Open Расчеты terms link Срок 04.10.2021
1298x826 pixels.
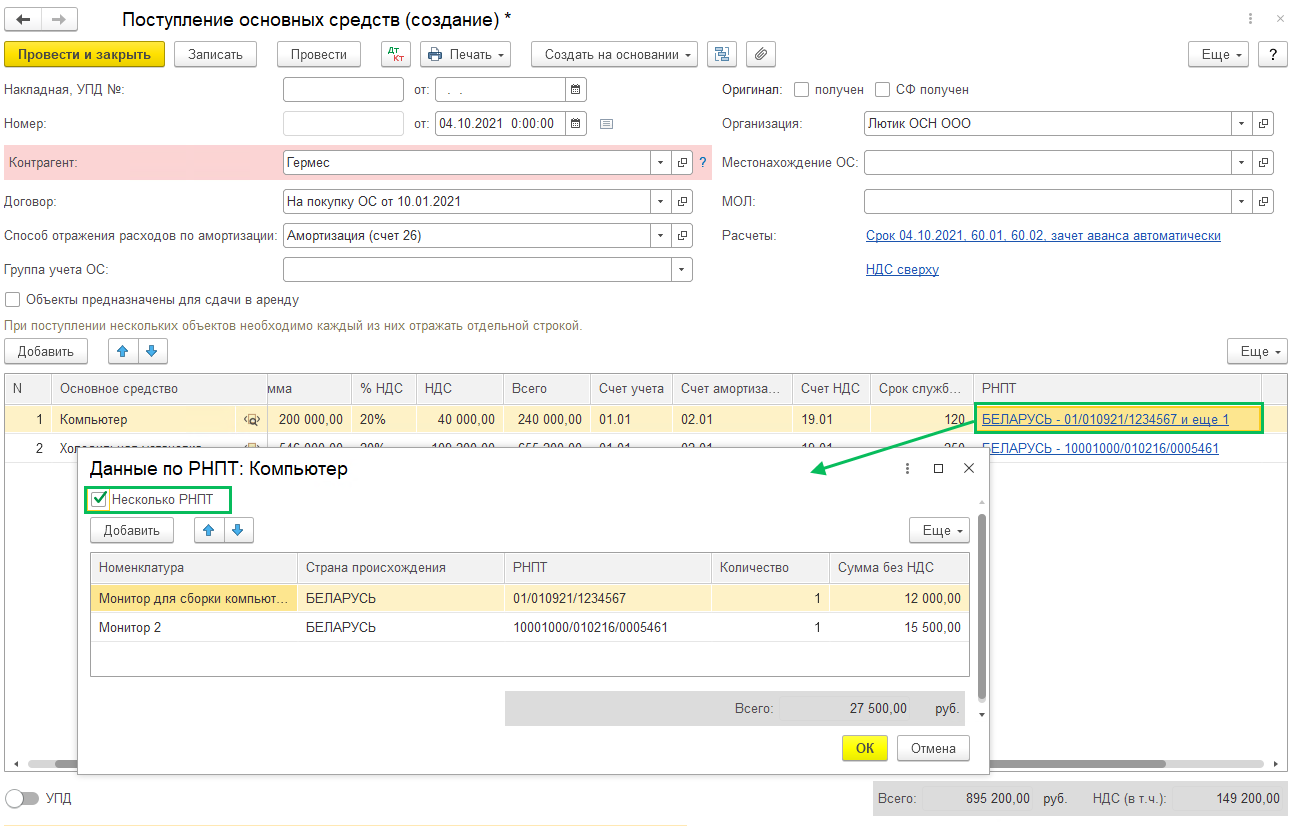pos(1043,235)
